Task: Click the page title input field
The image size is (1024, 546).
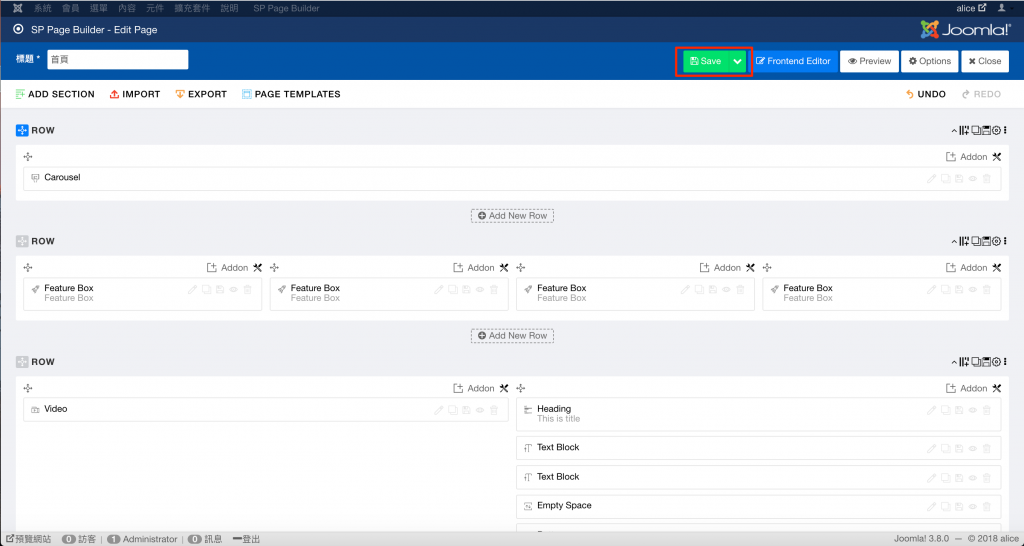Action: click(117, 60)
